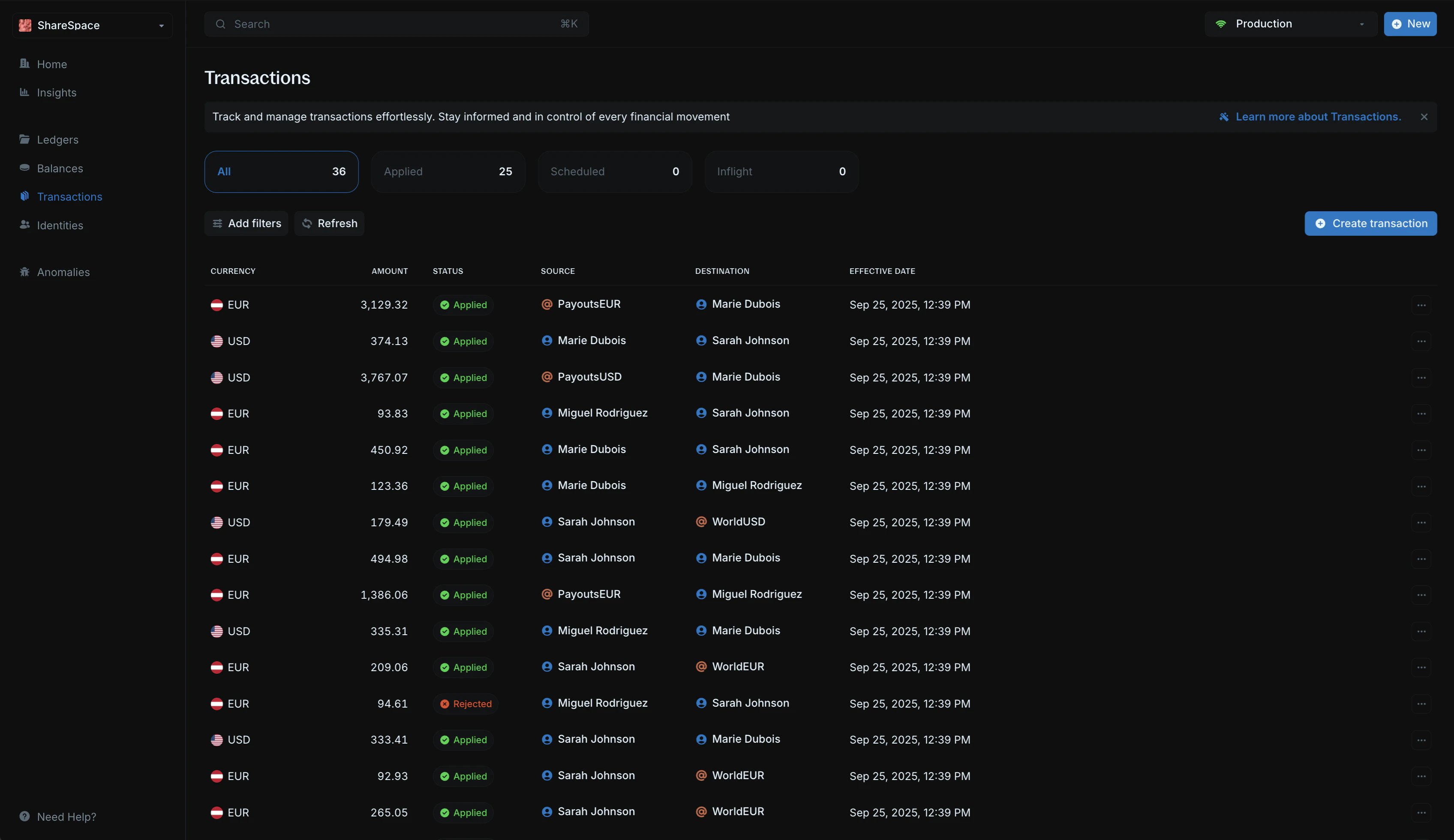Open row menu for 494.98 EUR transaction
Image resolution: width=1454 pixels, height=840 pixels.
click(x=1421, y=558)
